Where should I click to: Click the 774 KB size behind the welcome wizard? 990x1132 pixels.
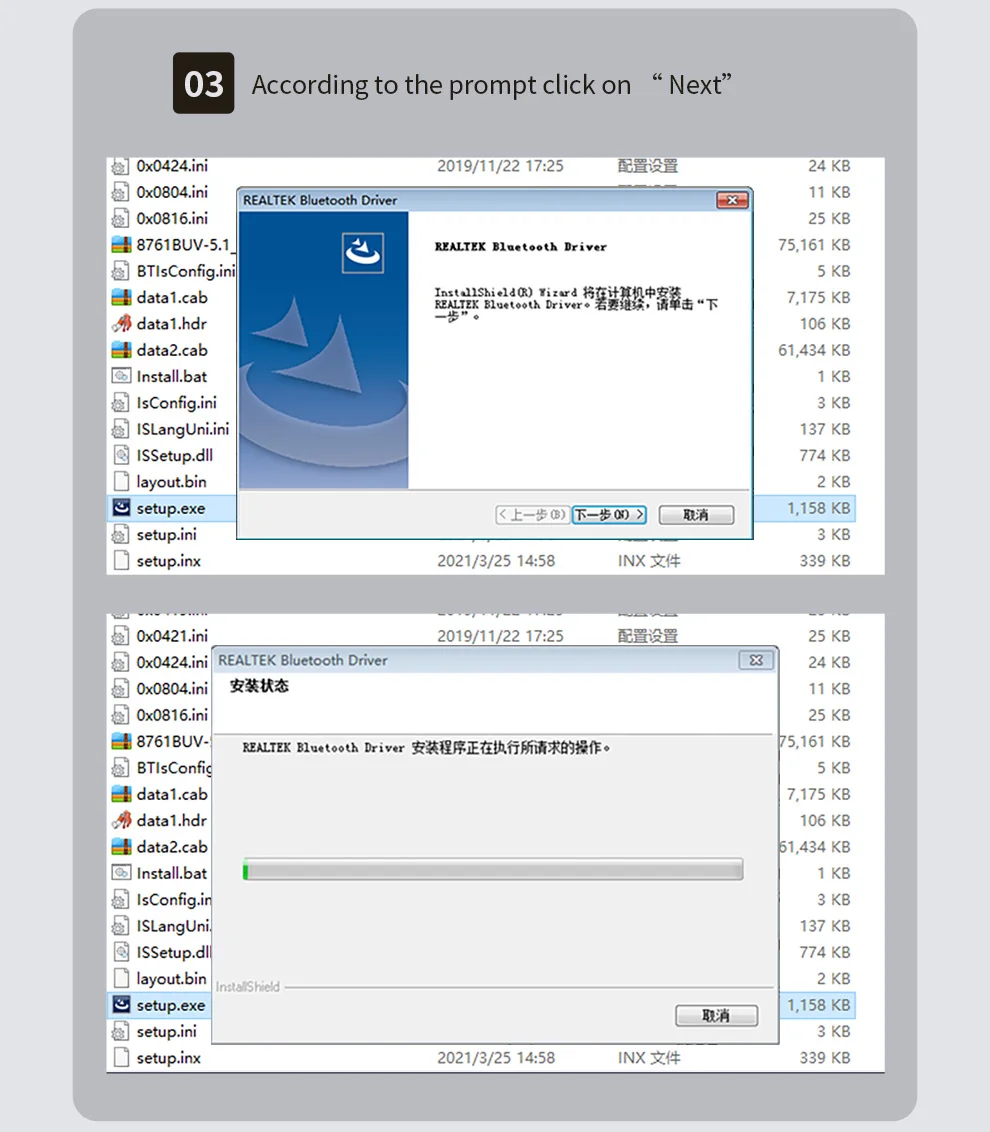[825, 456]
